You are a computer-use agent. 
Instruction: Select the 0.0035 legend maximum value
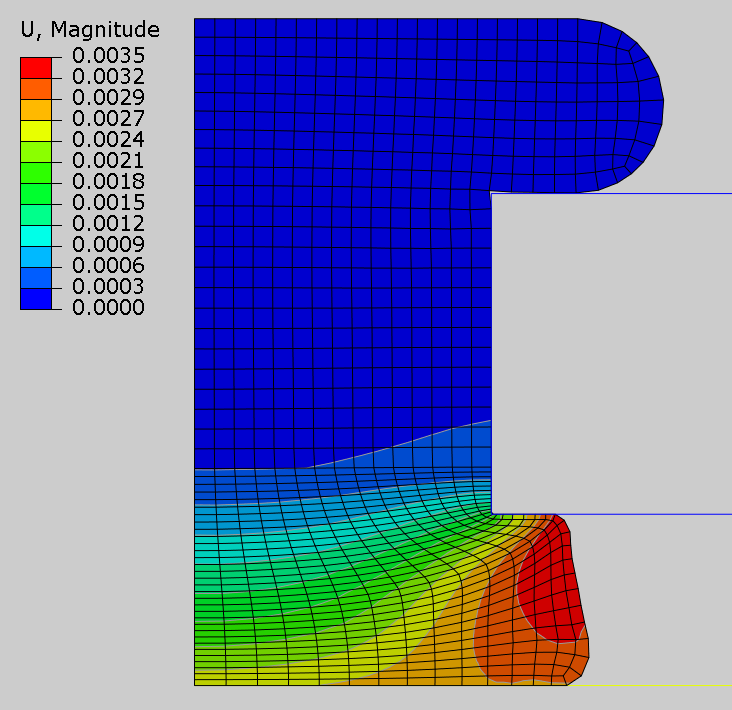coord(108,56)
